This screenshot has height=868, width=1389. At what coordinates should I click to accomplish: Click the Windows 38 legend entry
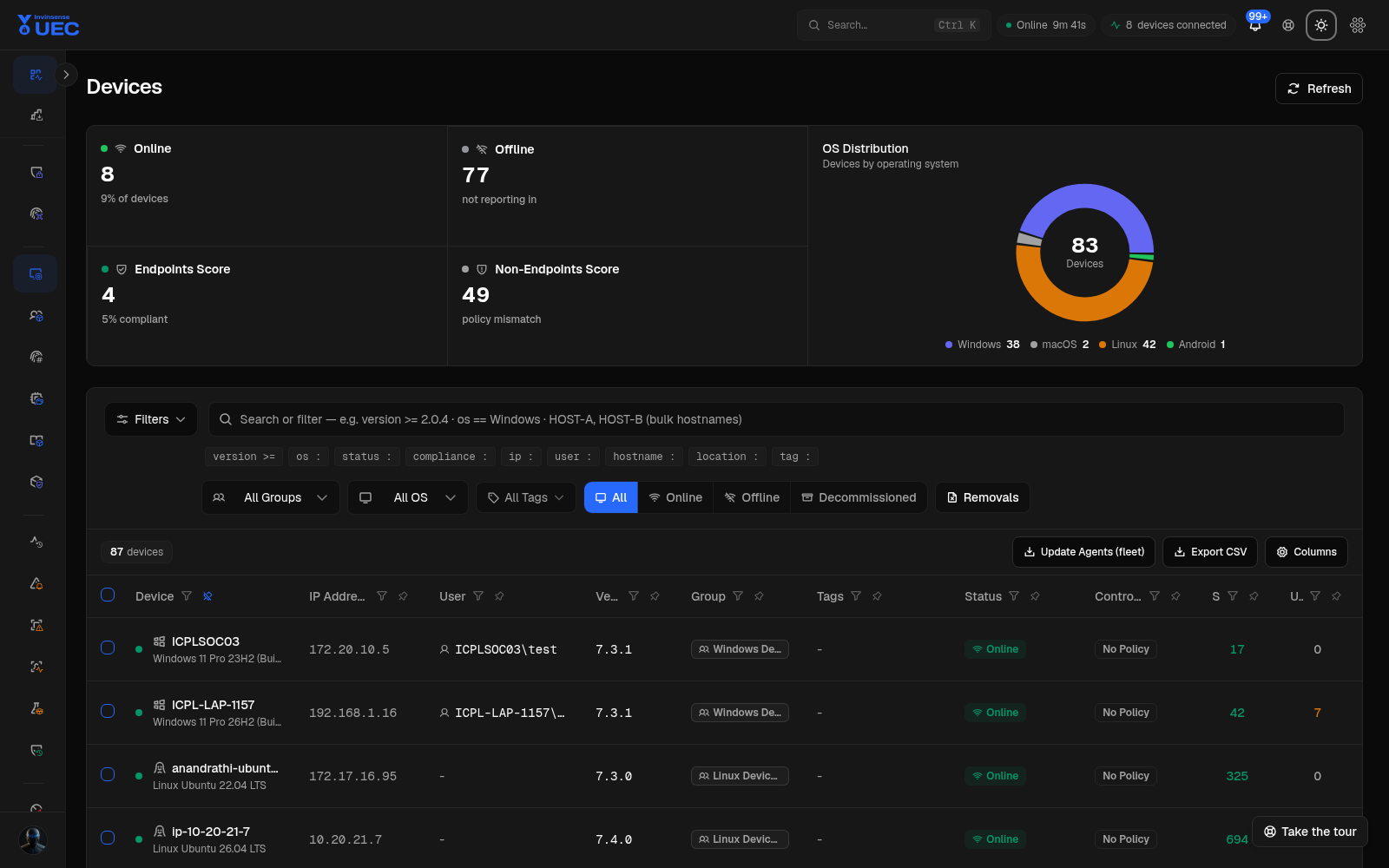983,345
